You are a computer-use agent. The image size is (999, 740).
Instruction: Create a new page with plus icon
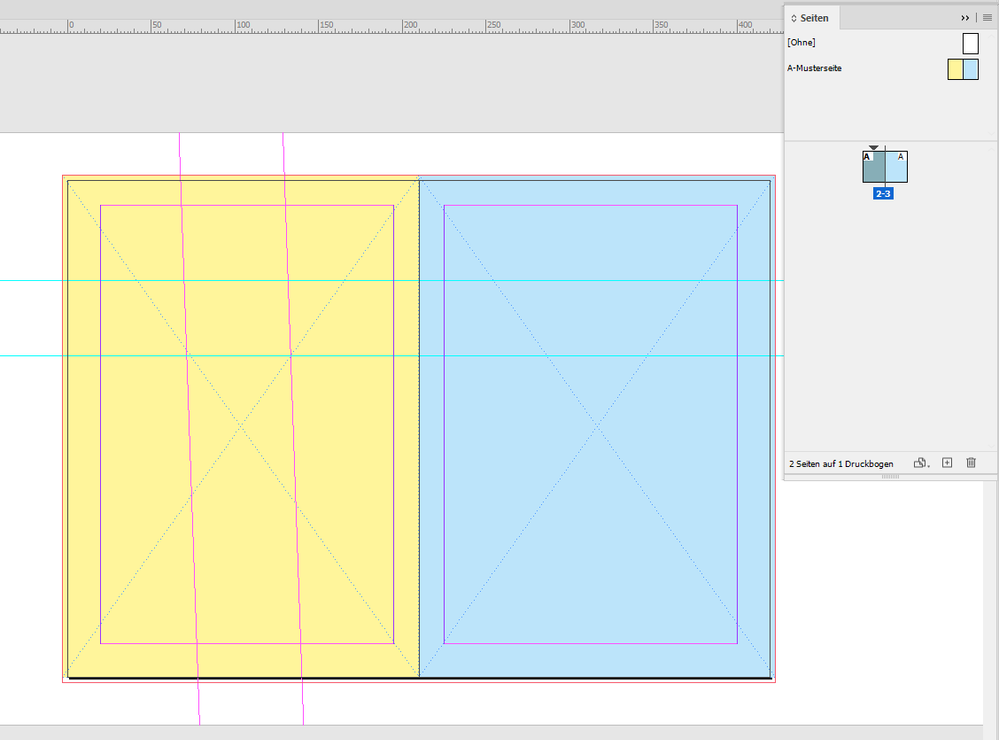point(947,463)
